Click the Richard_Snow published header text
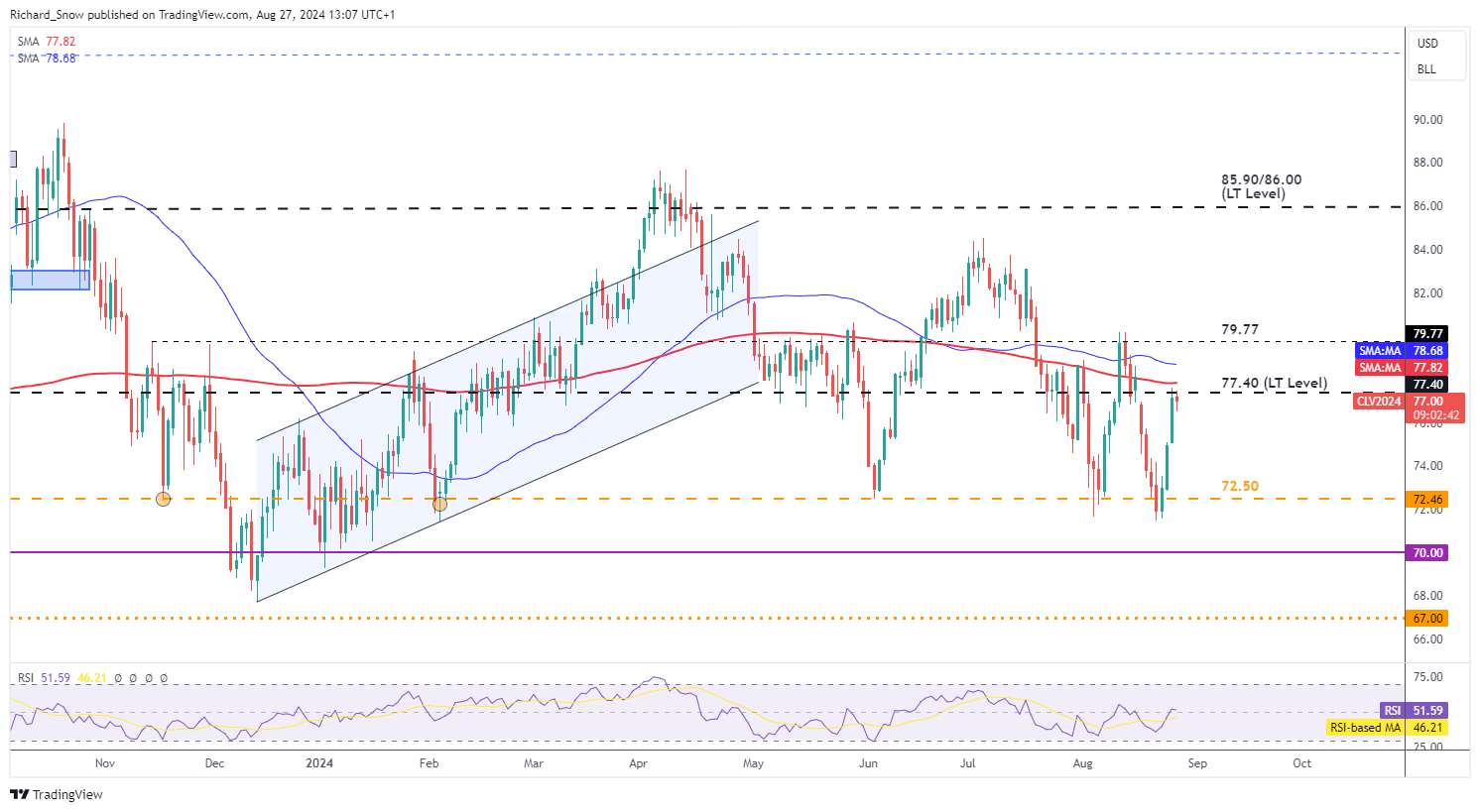This screenshot has height=812, width=1480. coord(202,15)
